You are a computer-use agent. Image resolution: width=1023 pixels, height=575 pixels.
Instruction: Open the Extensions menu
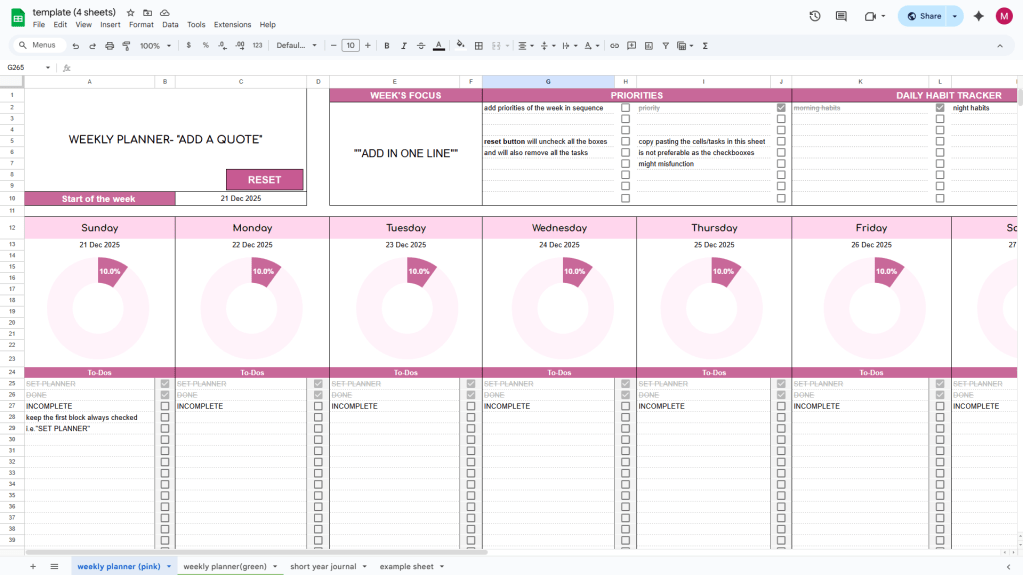232,24
